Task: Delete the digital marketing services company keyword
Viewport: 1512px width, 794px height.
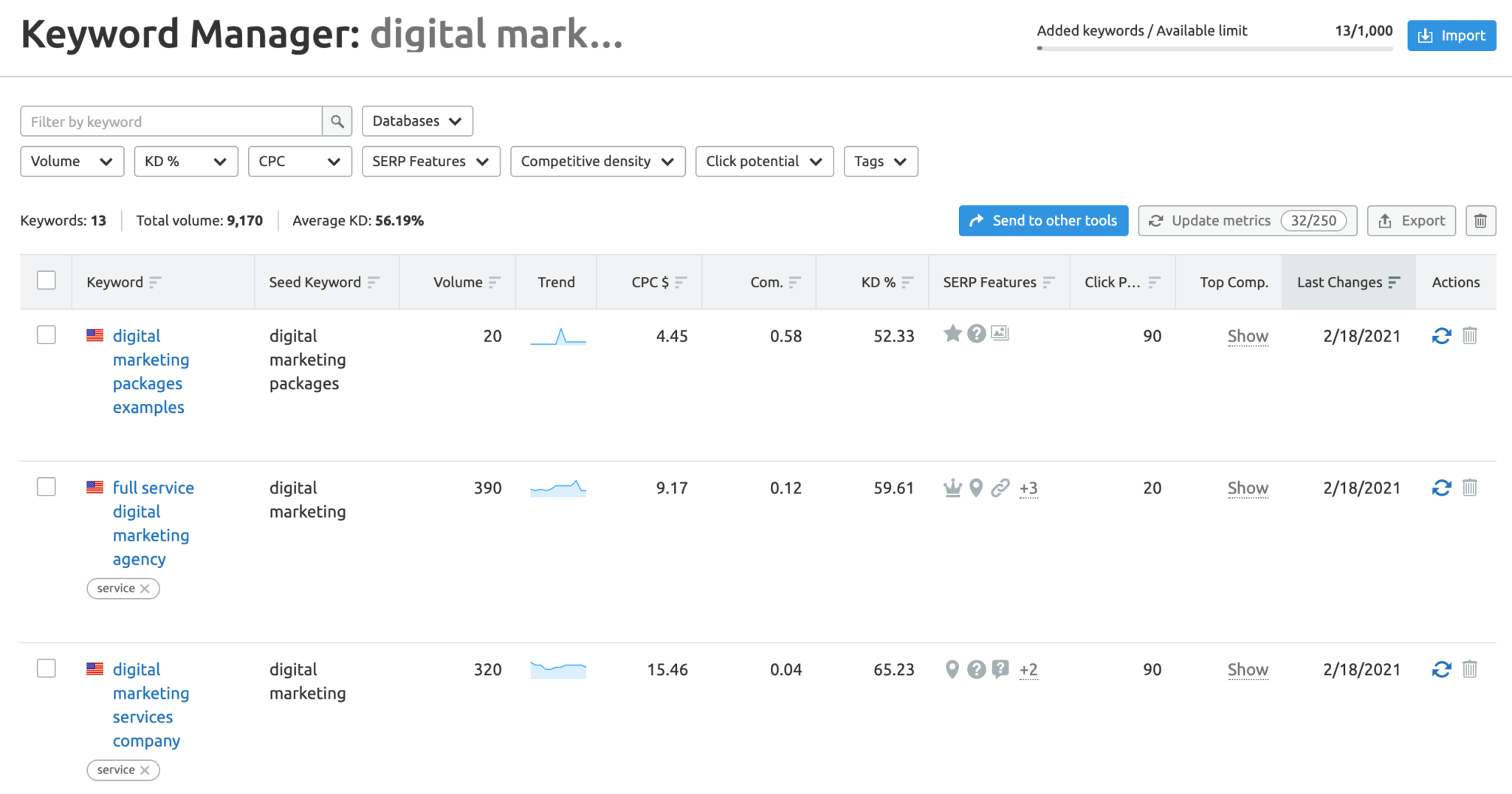Action: 1469,670
